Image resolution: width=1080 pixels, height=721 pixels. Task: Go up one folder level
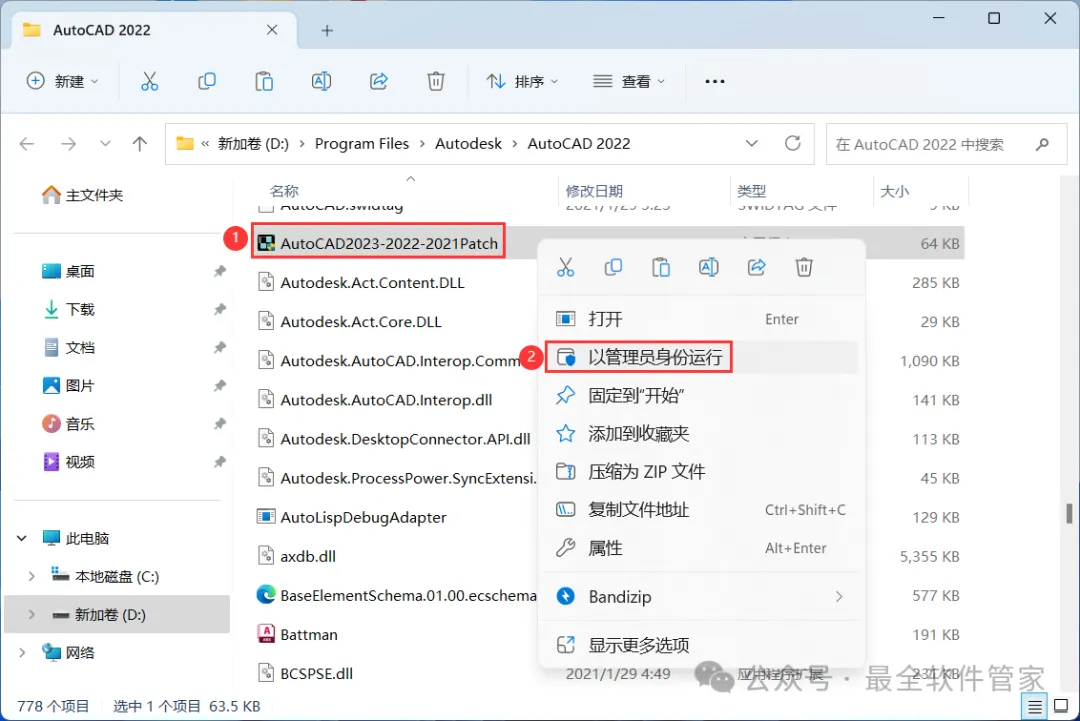140,144
